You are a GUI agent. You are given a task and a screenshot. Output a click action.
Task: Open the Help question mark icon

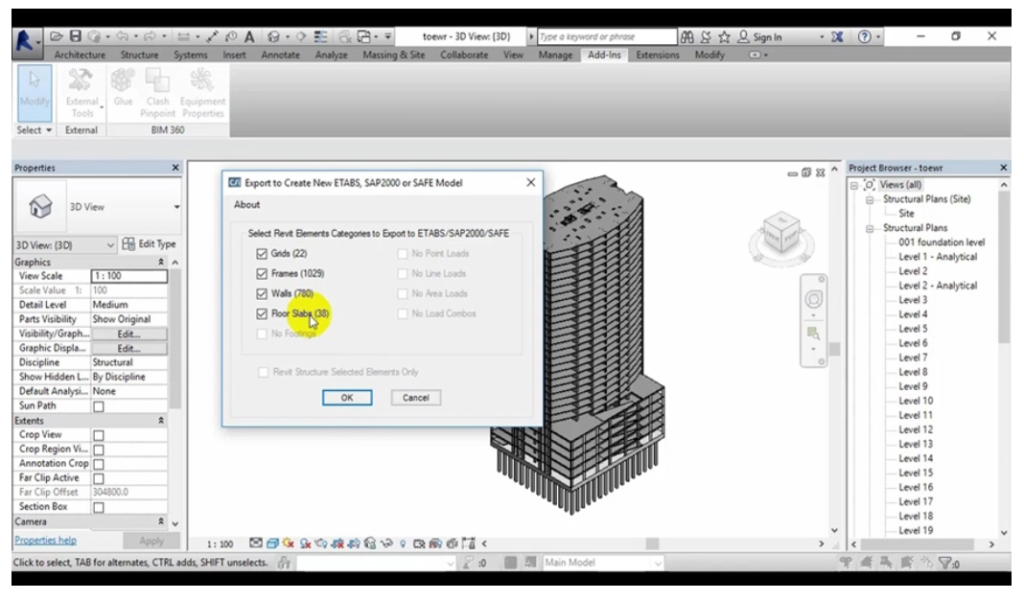pyautogui.click(x=864, y=37)
